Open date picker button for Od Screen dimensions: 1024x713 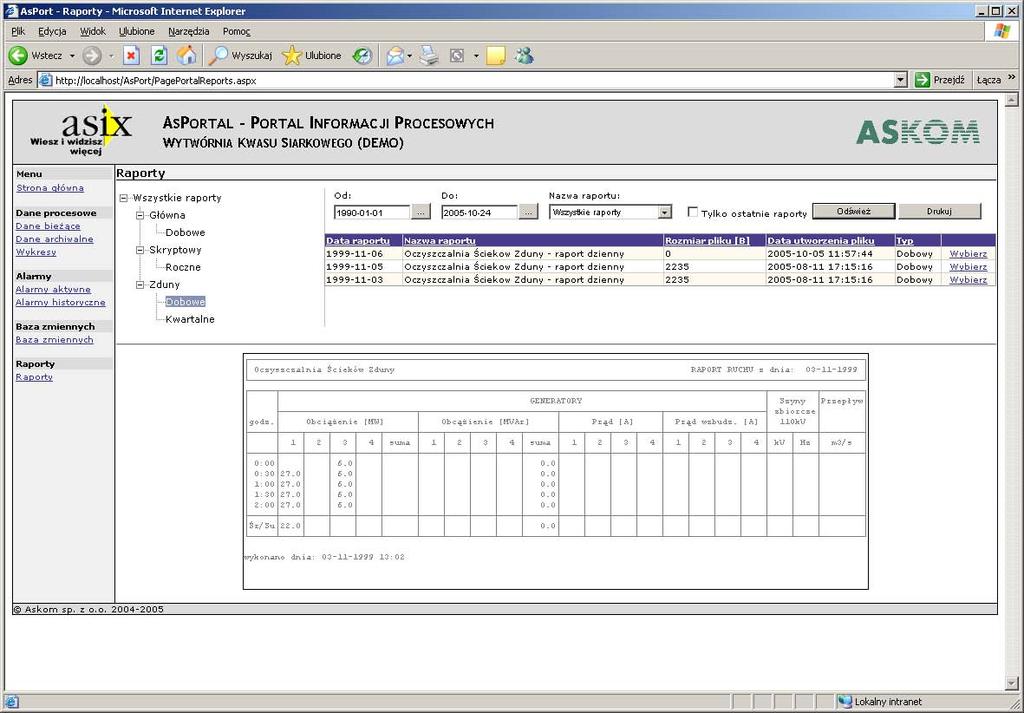[x=421, y=212]
